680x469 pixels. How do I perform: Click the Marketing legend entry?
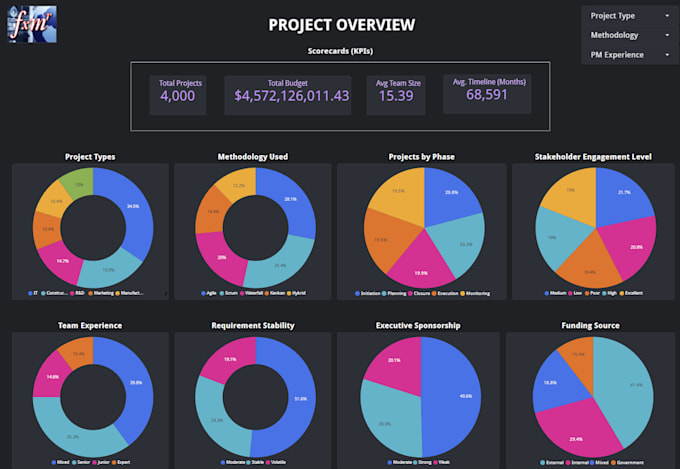click(101, 293)
